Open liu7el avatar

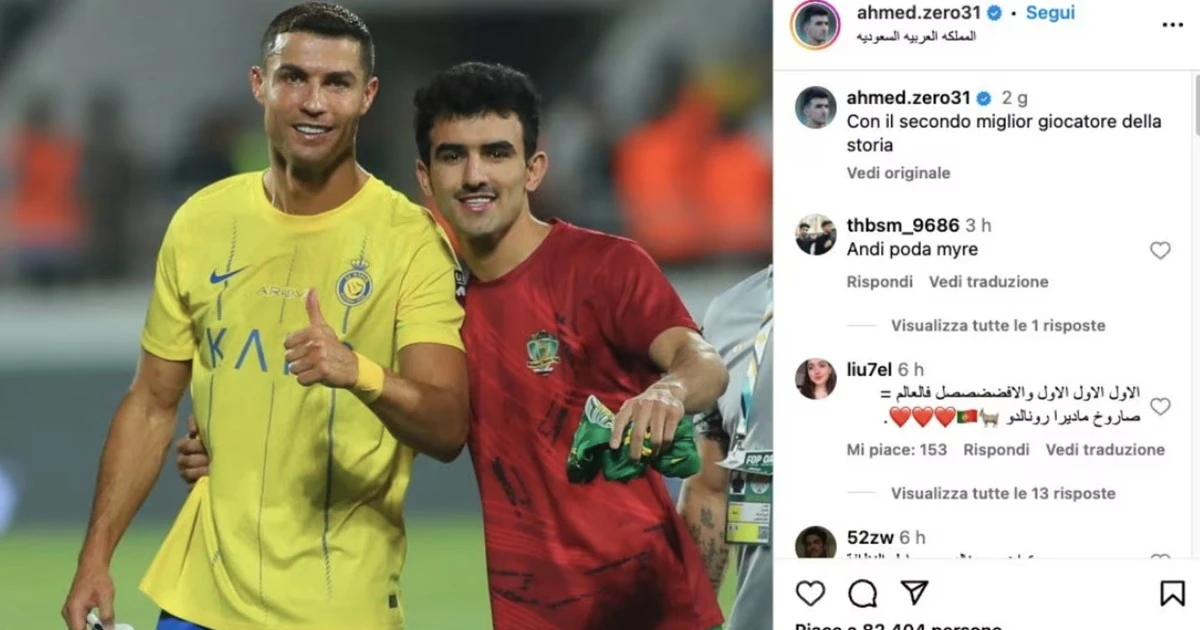click(816, 379)
